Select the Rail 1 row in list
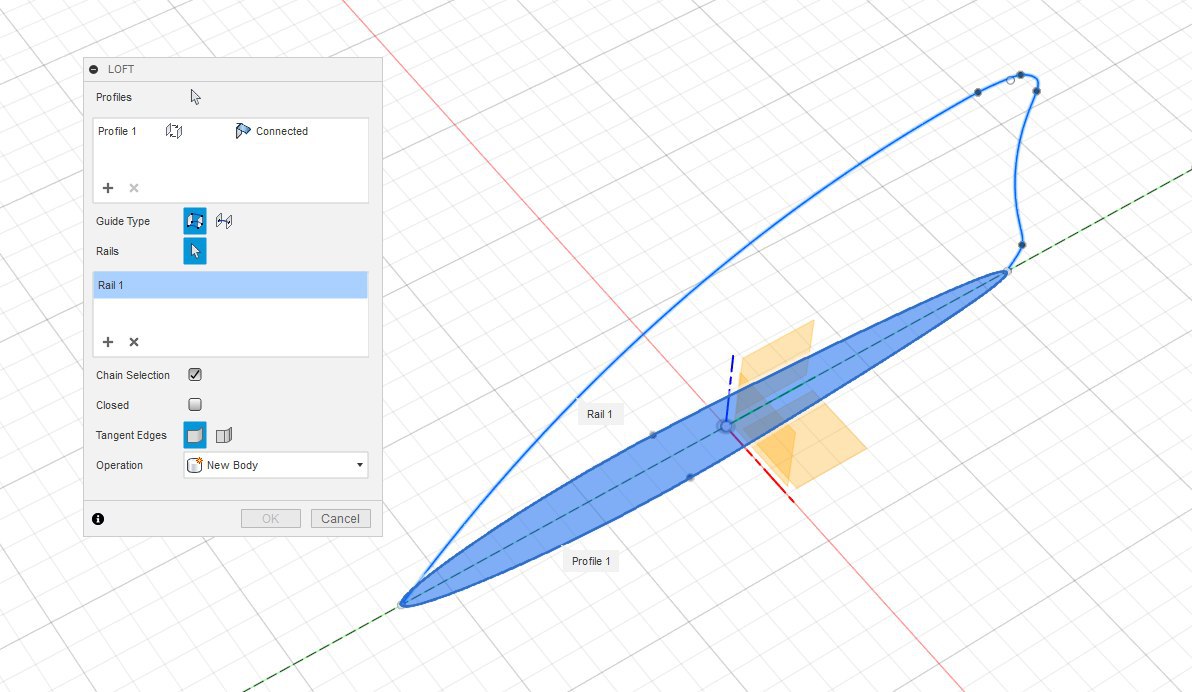This screenshot has width=1192, height=692. (x=230, y=285)
